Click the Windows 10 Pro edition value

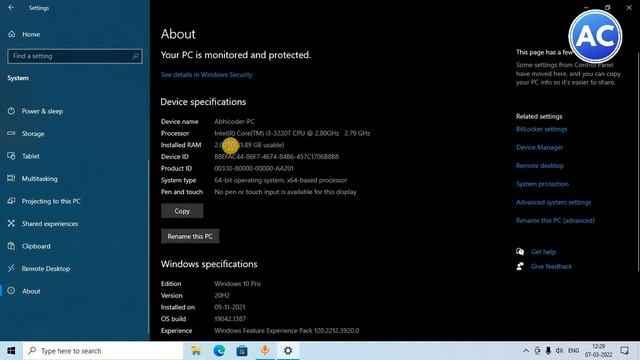tap(238, 284)
